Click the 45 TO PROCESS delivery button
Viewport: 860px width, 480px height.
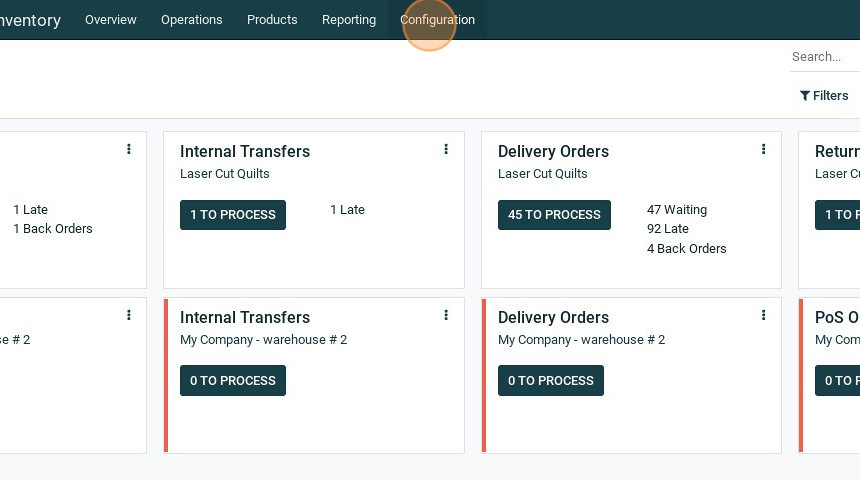coord(554,215)
